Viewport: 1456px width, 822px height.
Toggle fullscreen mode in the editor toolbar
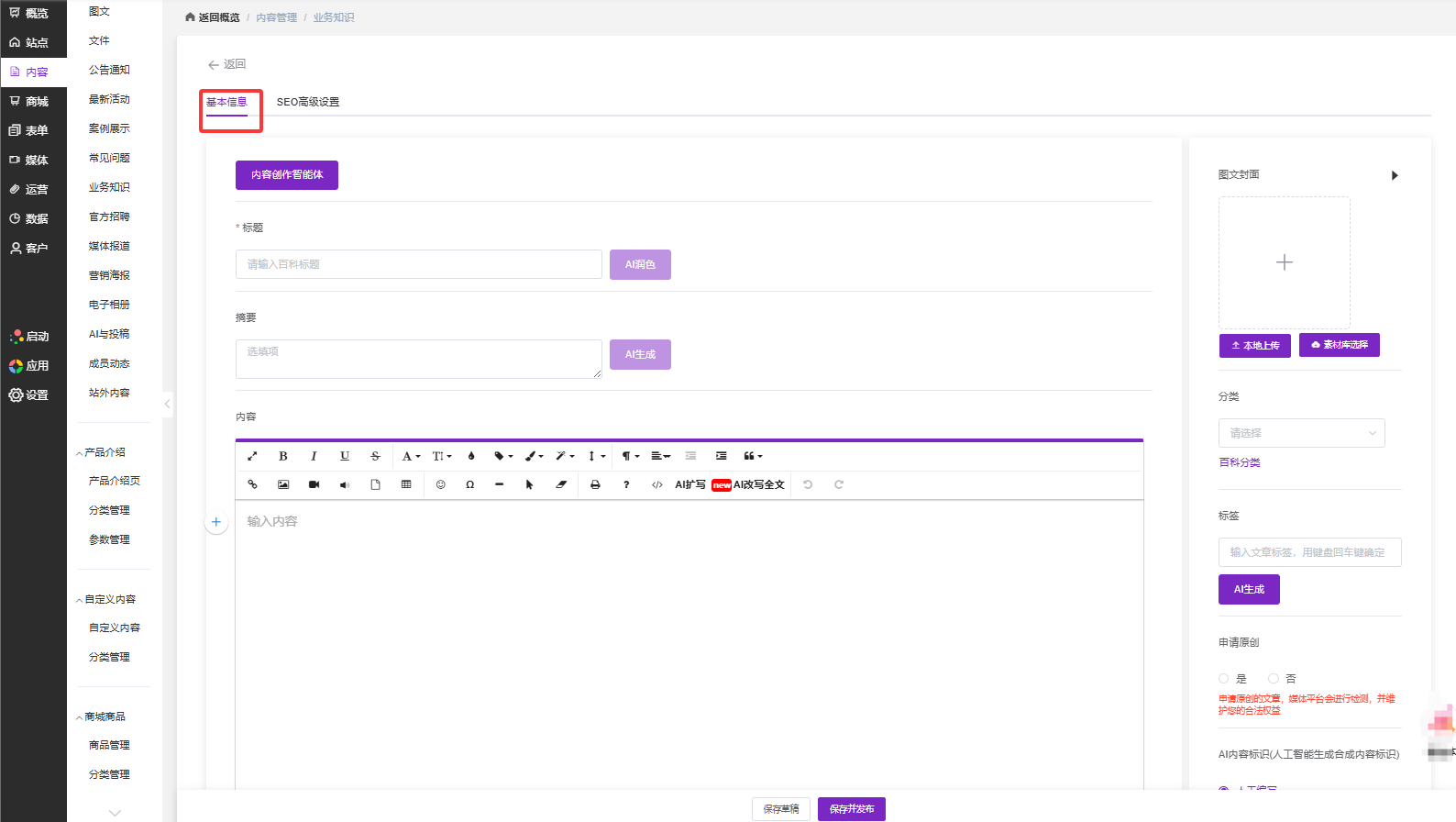[252, 456]
